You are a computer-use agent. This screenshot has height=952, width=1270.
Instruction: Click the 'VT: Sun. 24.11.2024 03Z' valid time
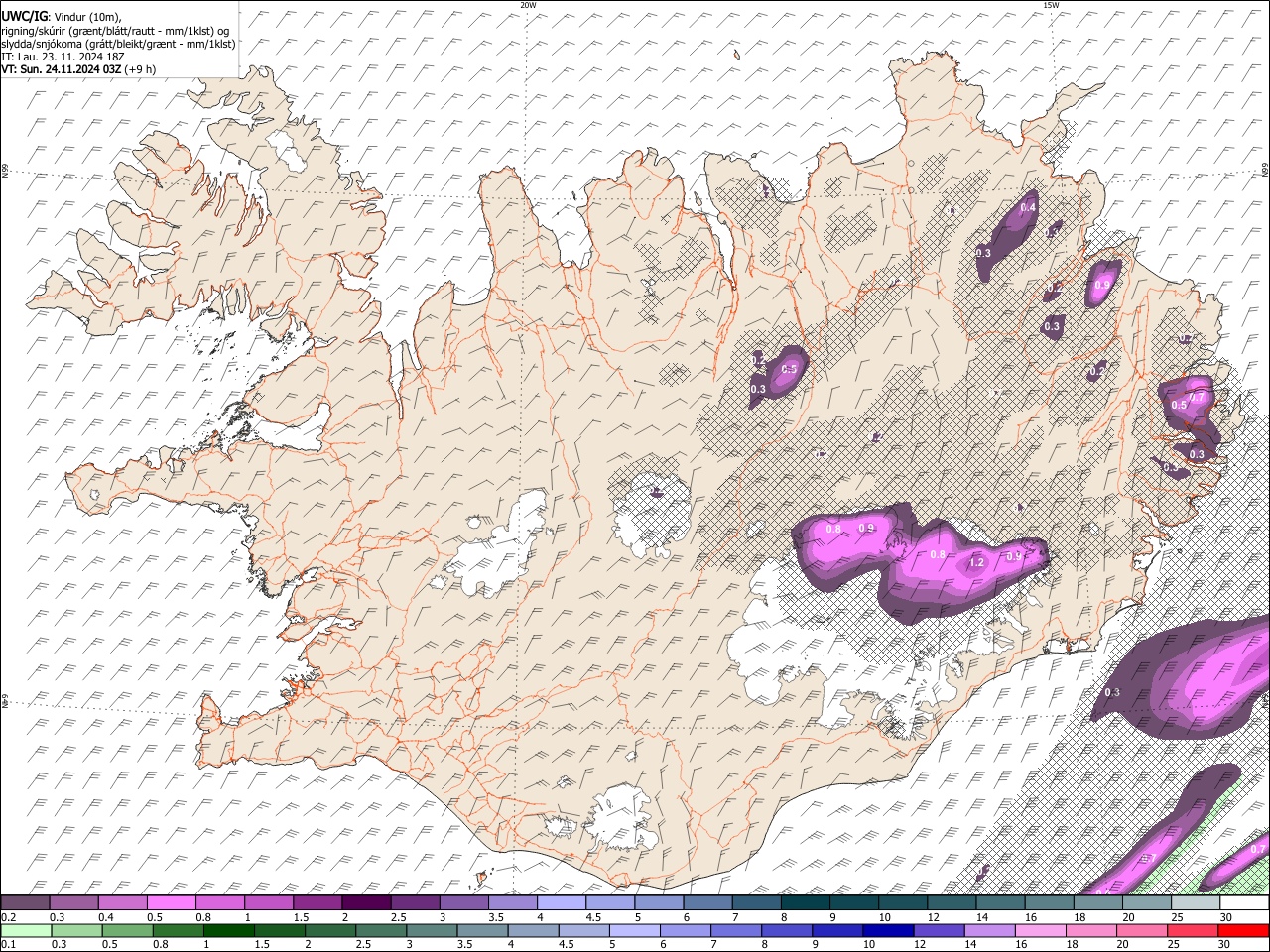click(x=62, y=69)
